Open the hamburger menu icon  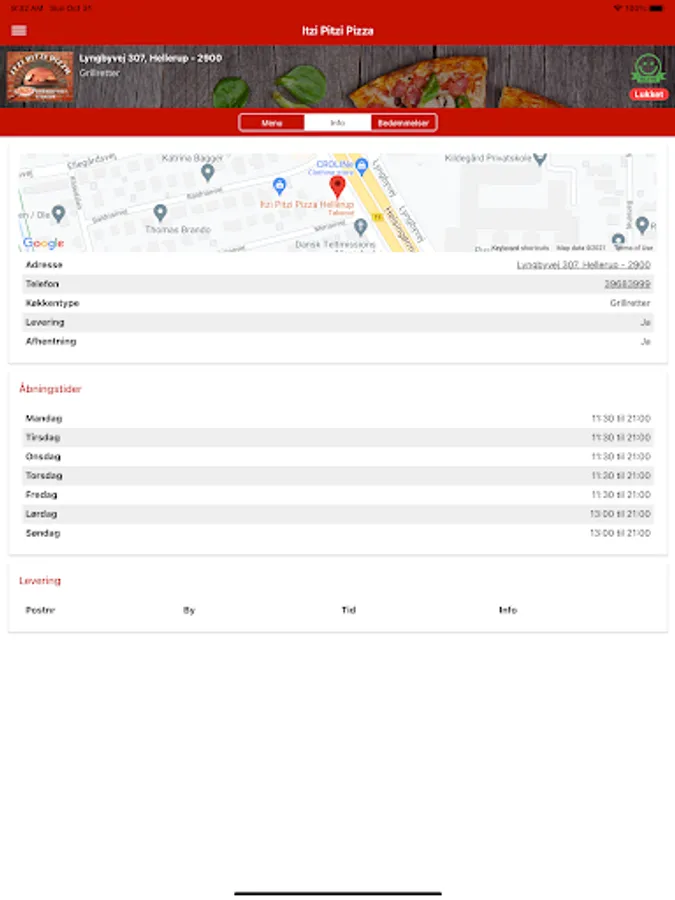[x=19, y=30]
